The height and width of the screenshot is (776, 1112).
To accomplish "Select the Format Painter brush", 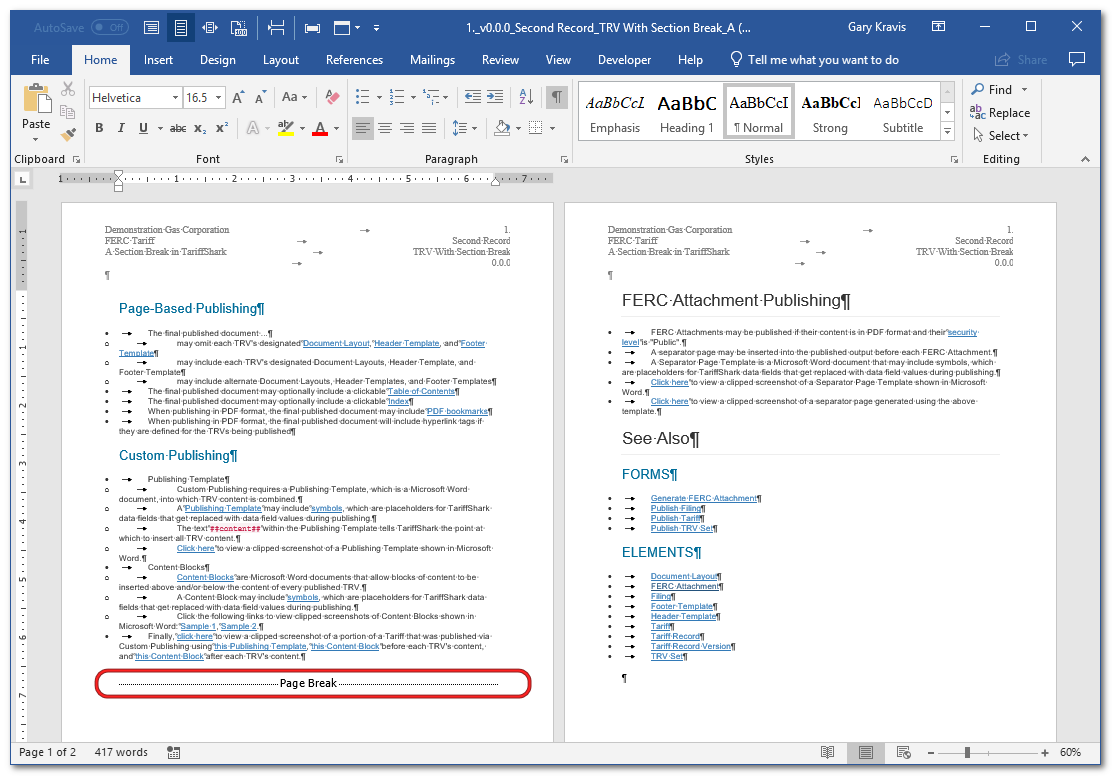I will click(x=68, y=134).
